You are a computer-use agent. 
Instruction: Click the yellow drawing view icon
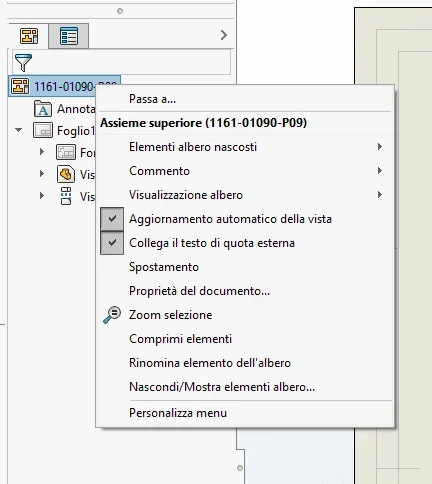pos(66,174)
